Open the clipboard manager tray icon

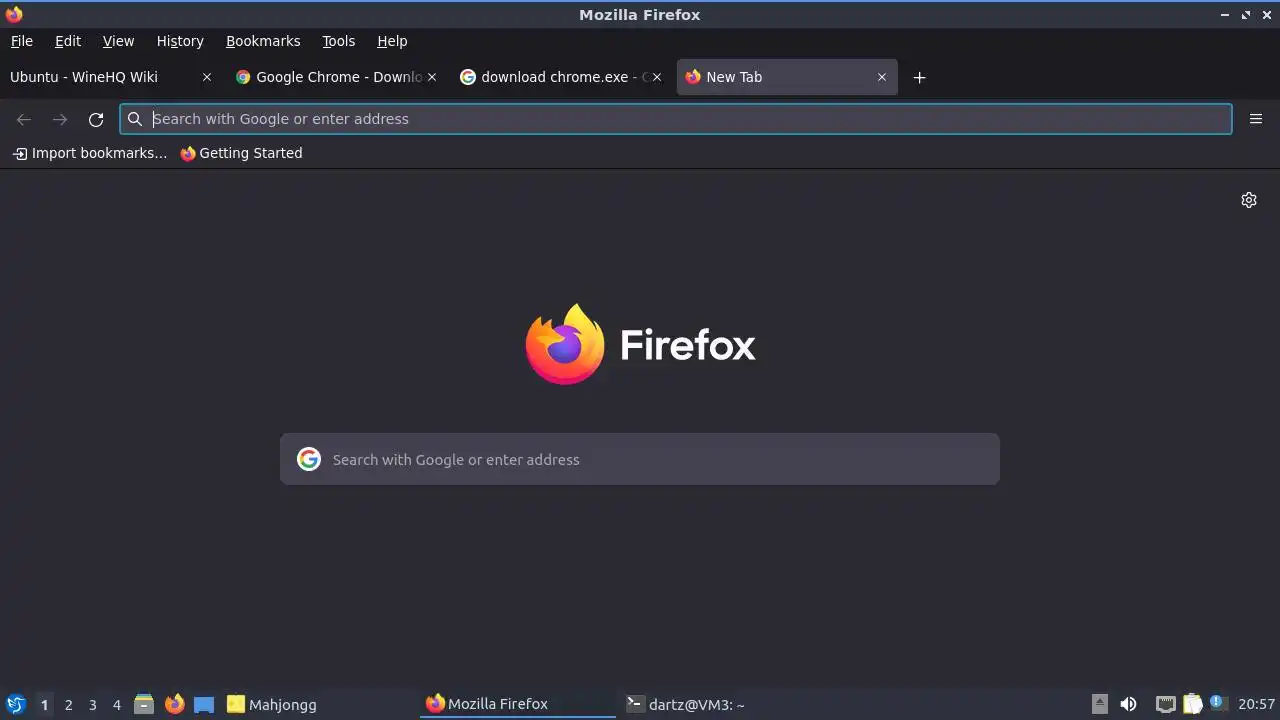click(1192, 704)
